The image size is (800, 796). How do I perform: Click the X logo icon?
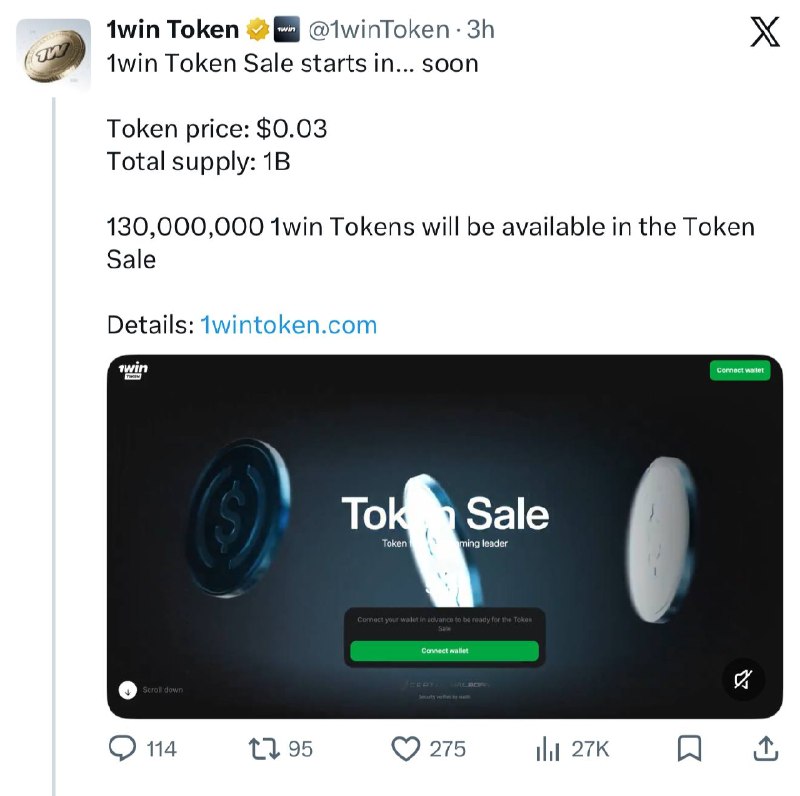pyautogui.click(x=765, y=32)
